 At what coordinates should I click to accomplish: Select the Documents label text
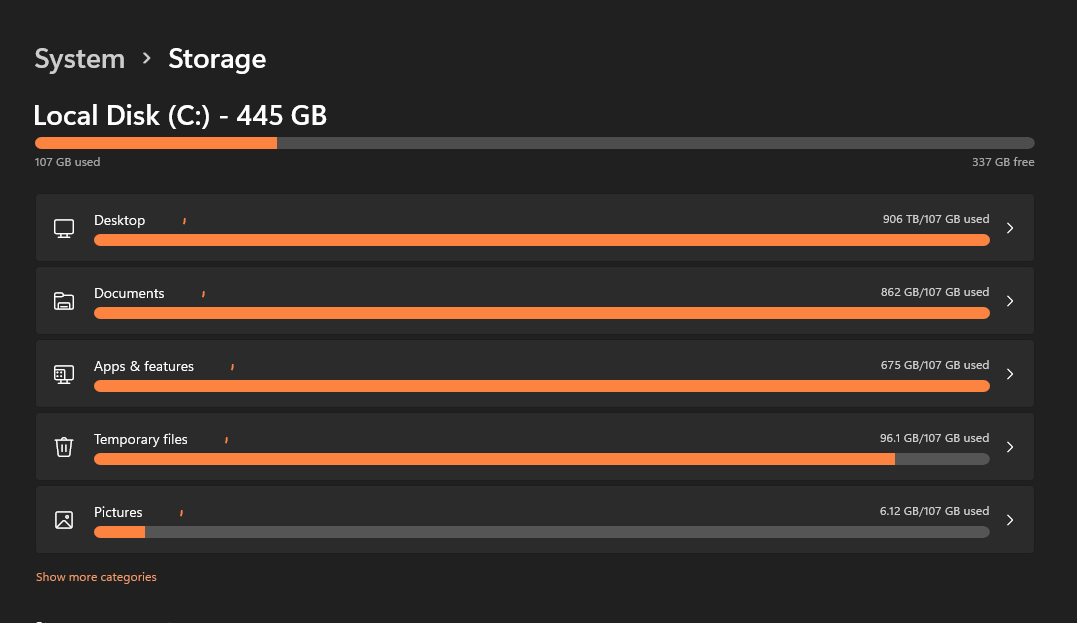pyautogui.click(x=129, y=293)
